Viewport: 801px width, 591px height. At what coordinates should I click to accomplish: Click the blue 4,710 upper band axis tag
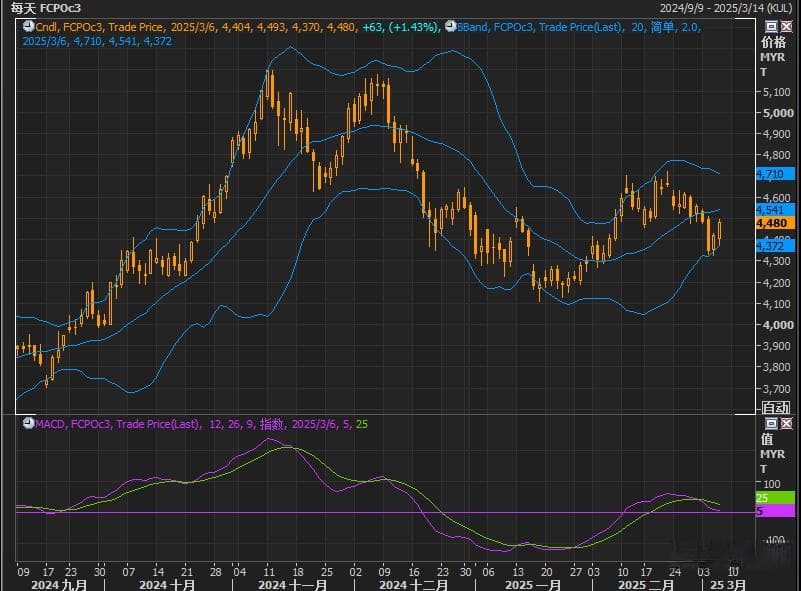coord(775,174)
